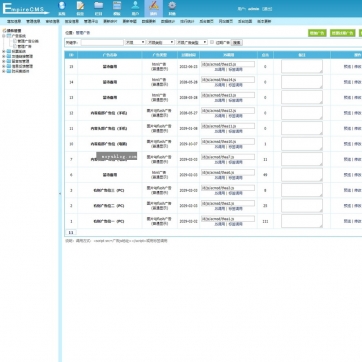Select 排行统计 in the quick menu bar
Screen dimensions: 362x362
coord(187,21)
